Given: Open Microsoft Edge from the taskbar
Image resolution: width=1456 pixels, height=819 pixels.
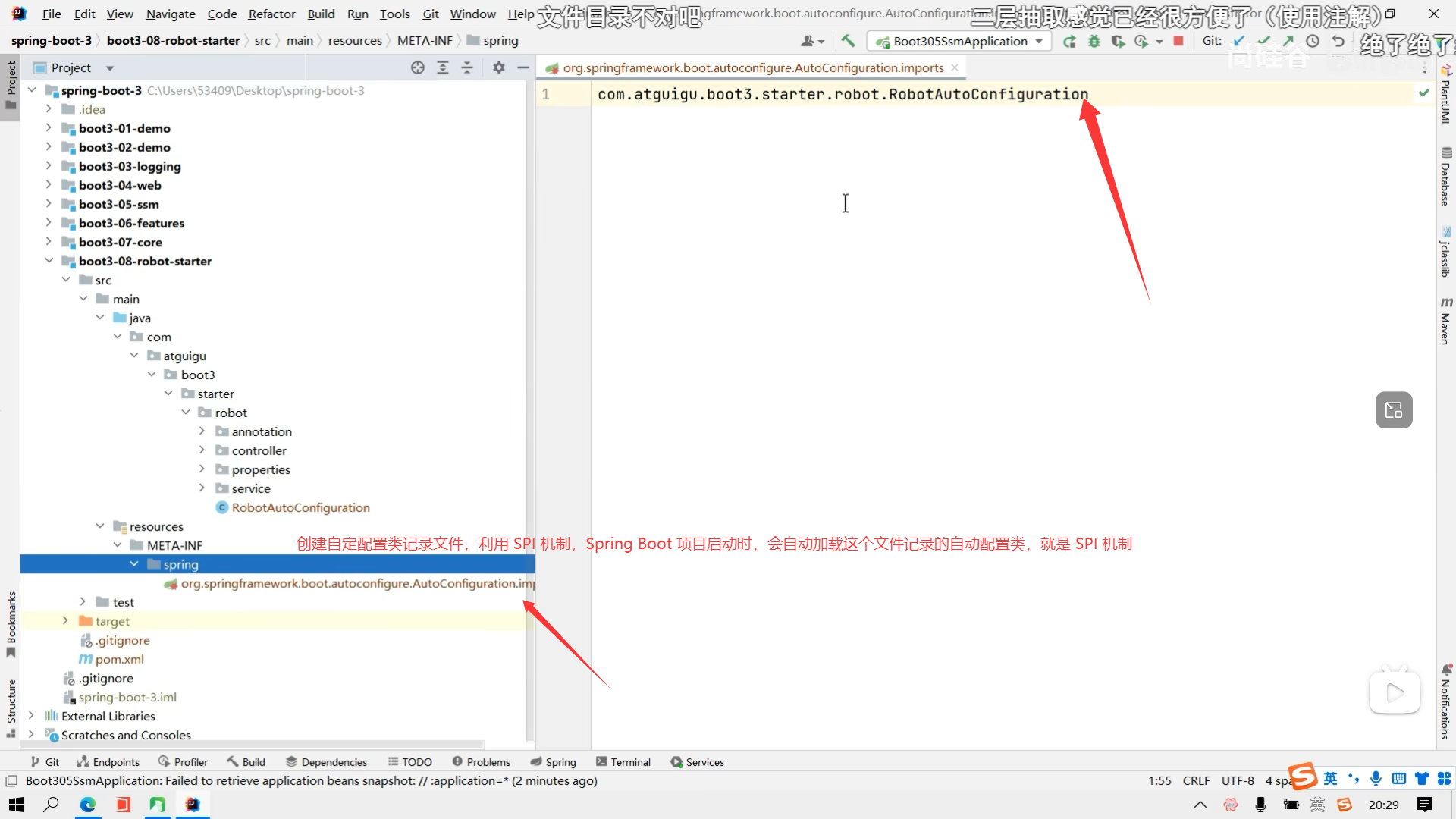Looking at the screenshot, I should (x=88, y=805).
